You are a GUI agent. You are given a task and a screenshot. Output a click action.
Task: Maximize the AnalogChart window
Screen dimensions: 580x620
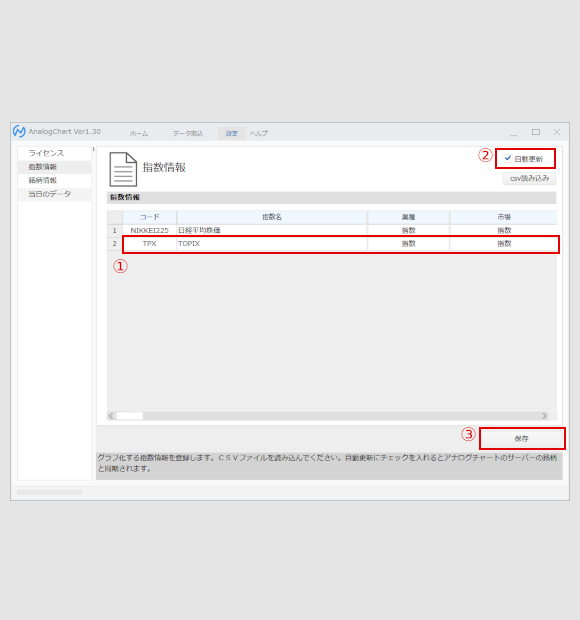(x=536, y=132)
